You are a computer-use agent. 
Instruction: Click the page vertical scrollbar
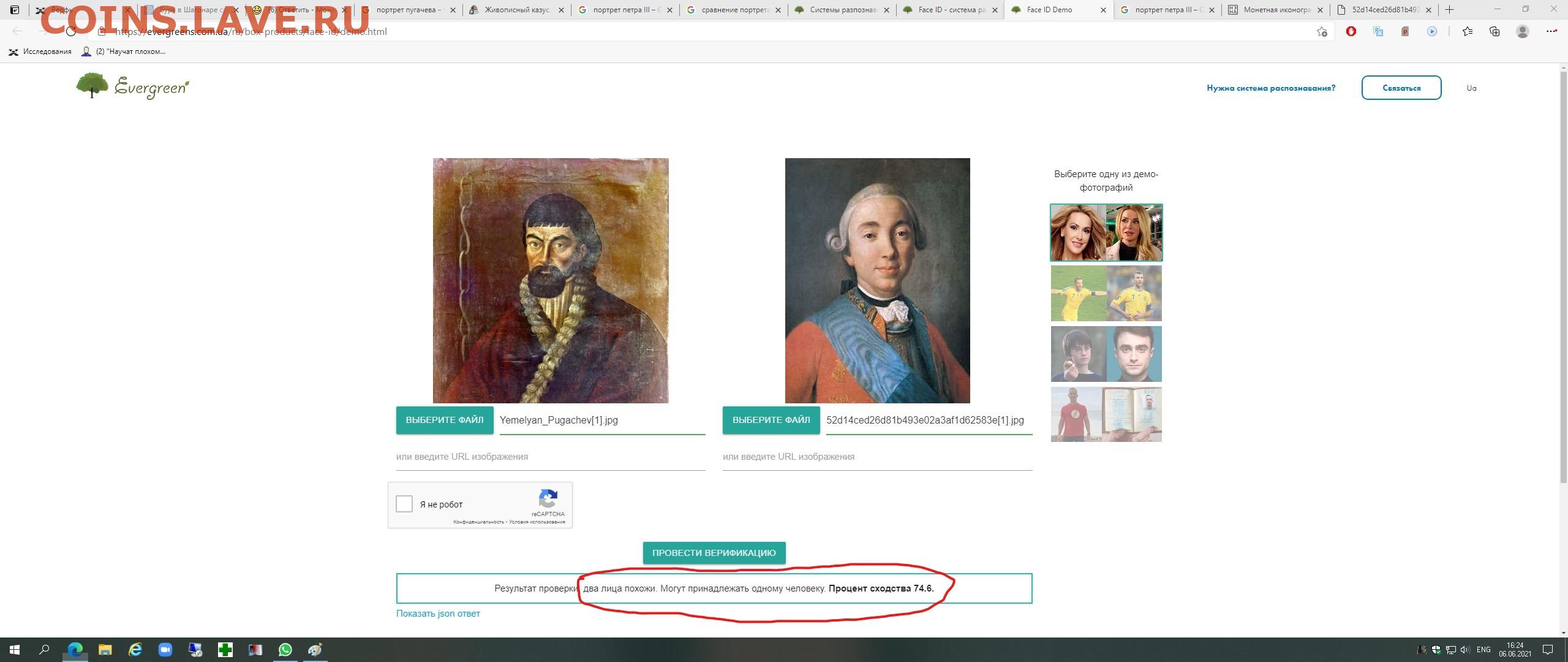(1563, 276)
